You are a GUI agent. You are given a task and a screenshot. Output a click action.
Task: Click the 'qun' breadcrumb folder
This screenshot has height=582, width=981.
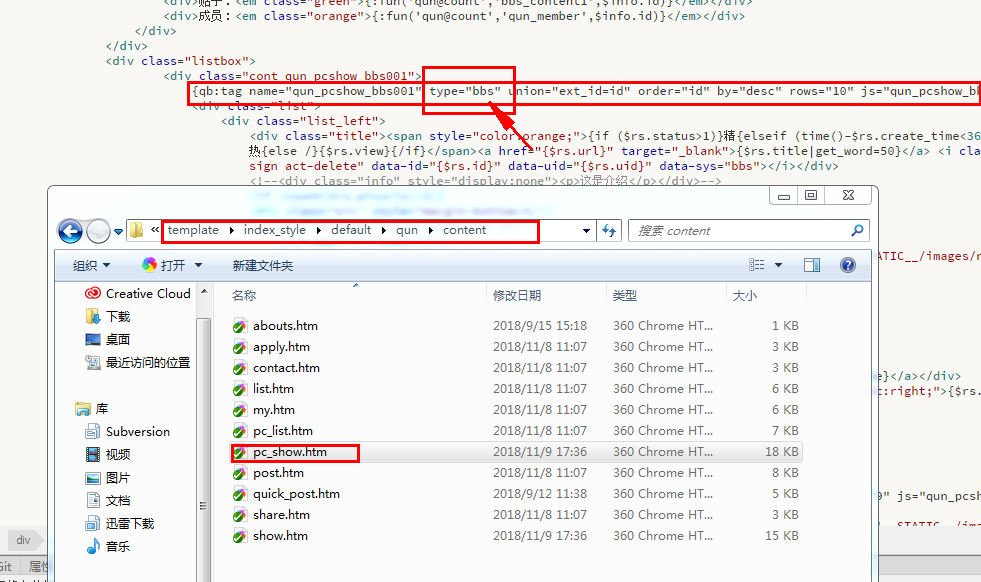[407, 230]
